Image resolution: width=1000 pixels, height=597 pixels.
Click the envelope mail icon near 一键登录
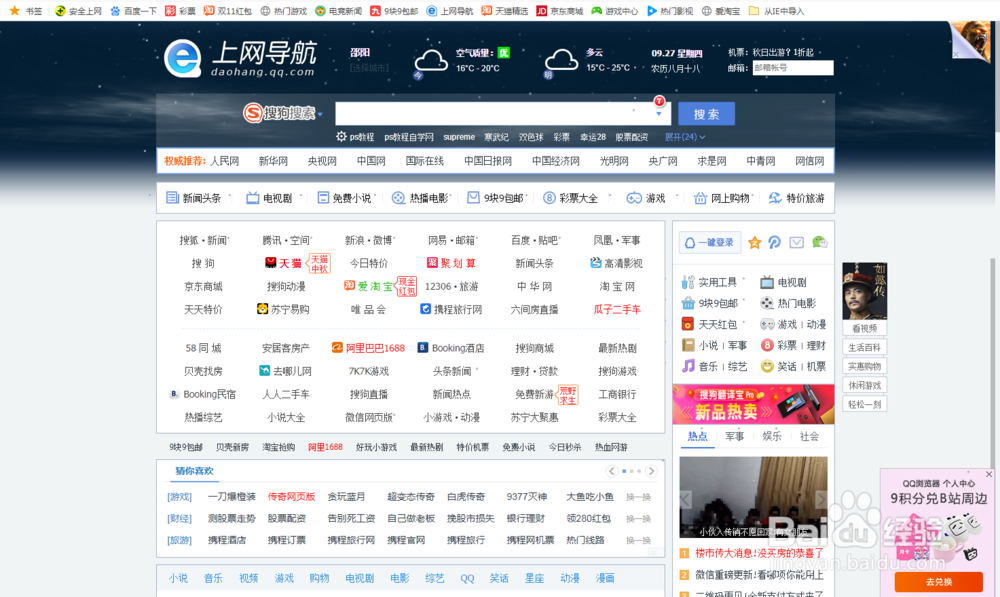(x=797, y=242)
